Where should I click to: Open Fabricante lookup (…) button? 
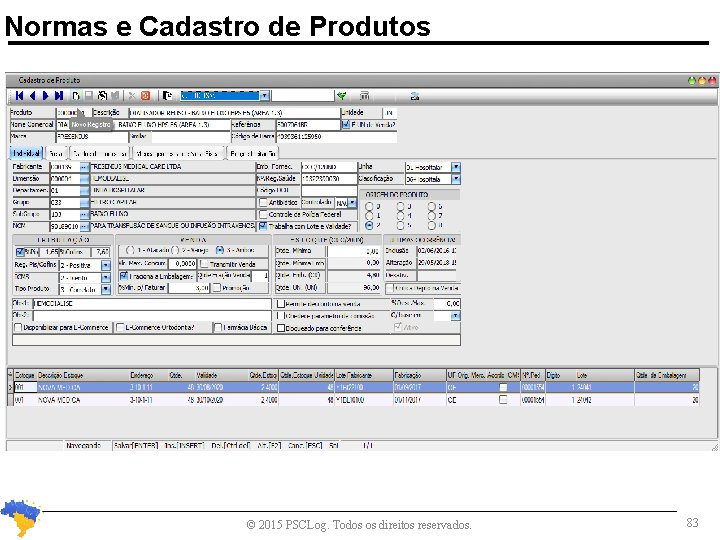[84, 167]
